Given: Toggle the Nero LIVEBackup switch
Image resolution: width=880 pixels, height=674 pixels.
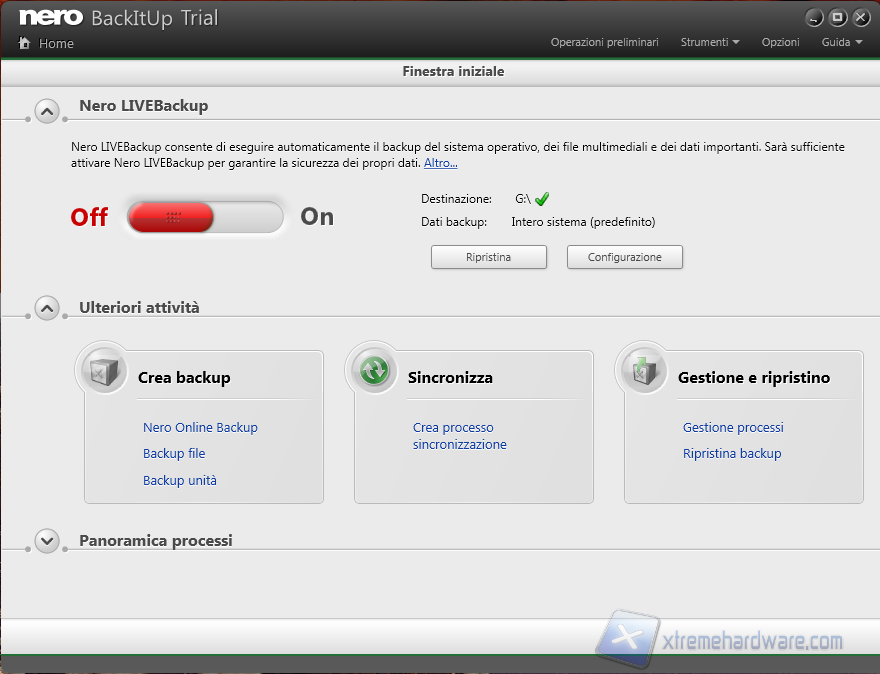Looking at the screenshot, I should 205,217.
